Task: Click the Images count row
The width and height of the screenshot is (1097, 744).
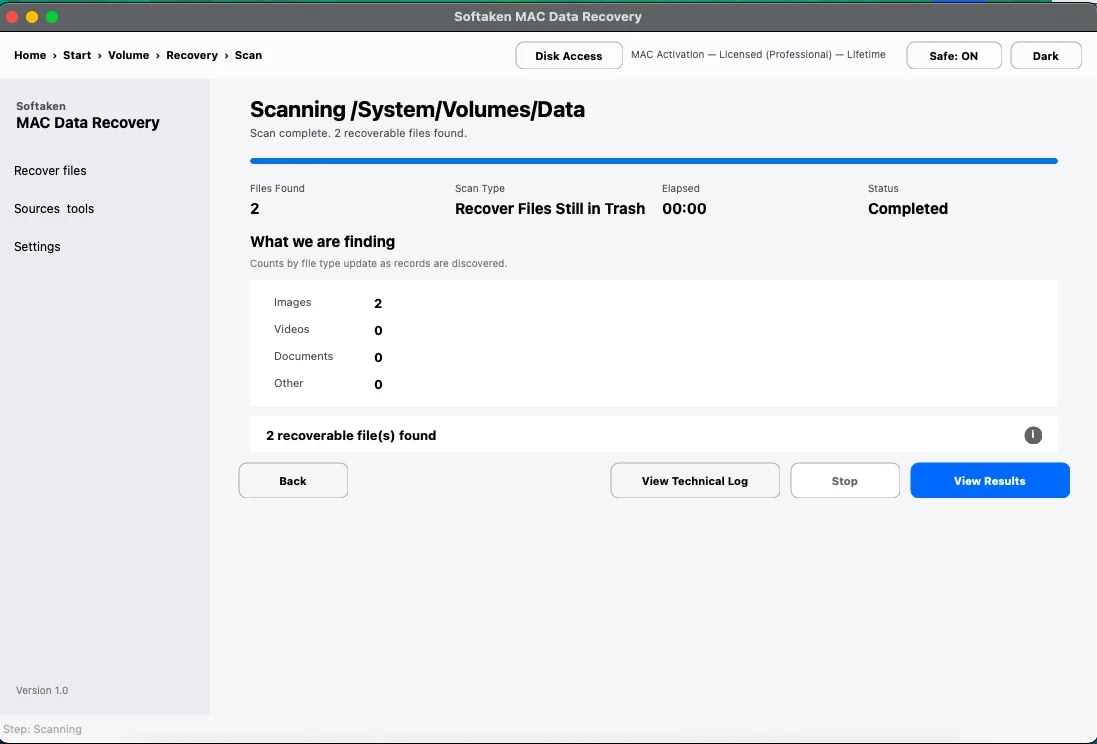Action: click(327, 303)
